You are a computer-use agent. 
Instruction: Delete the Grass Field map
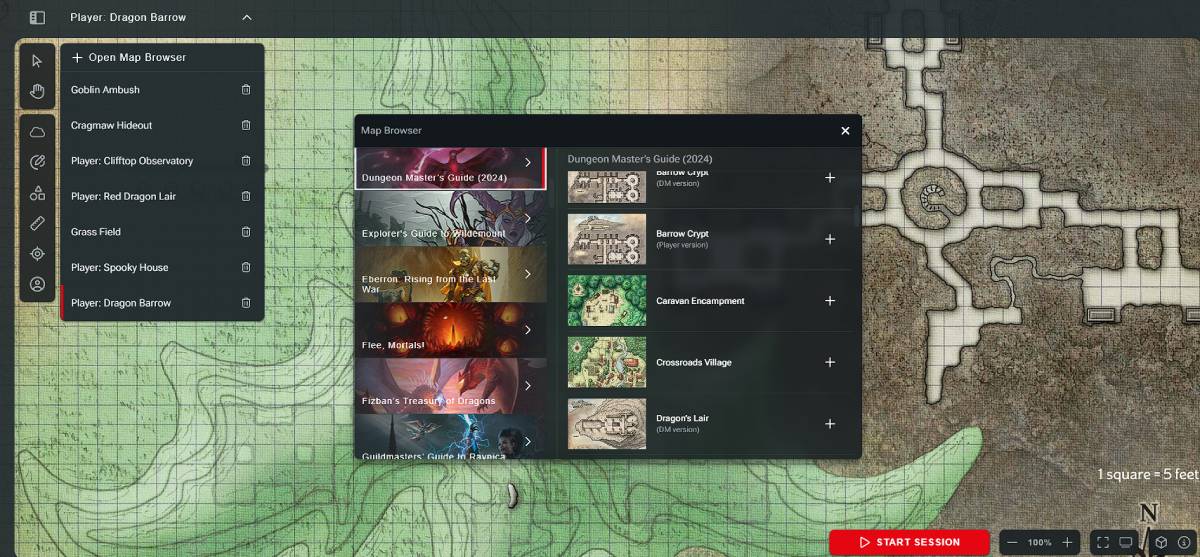(246, 232)
